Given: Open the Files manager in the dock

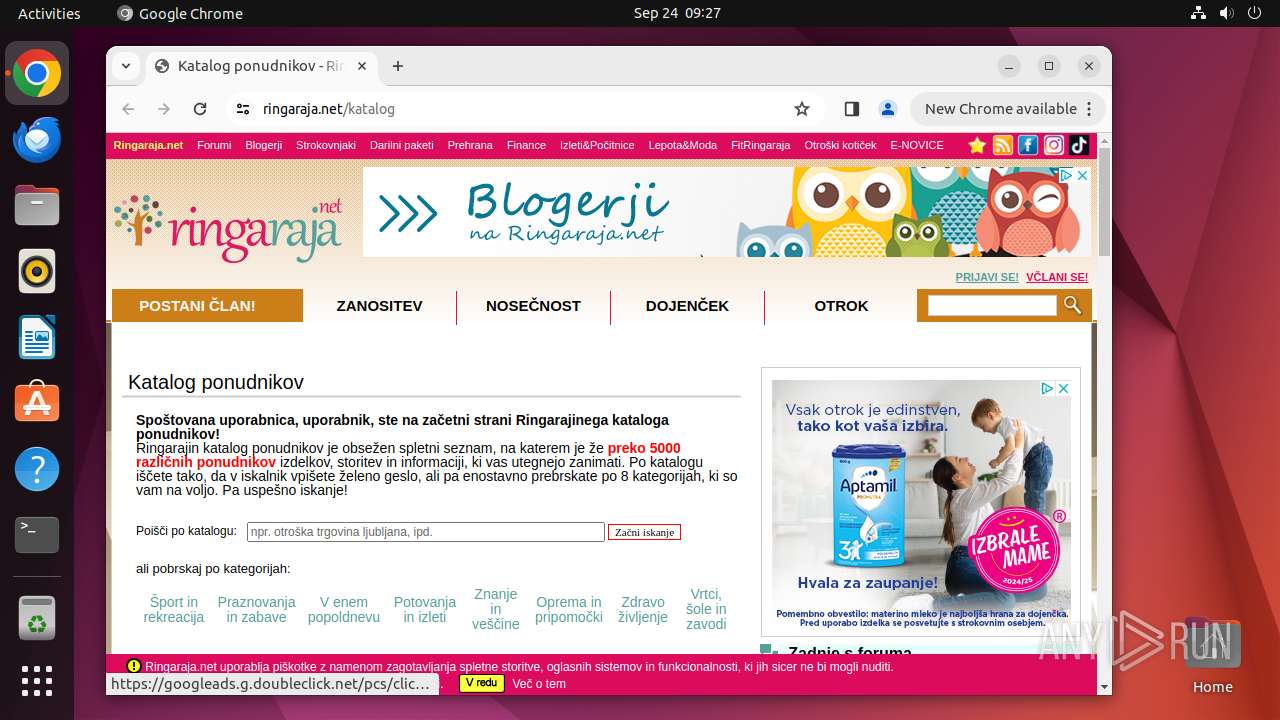Looking at the screenshot, I should pyautogui.click(x=37, y=206).
